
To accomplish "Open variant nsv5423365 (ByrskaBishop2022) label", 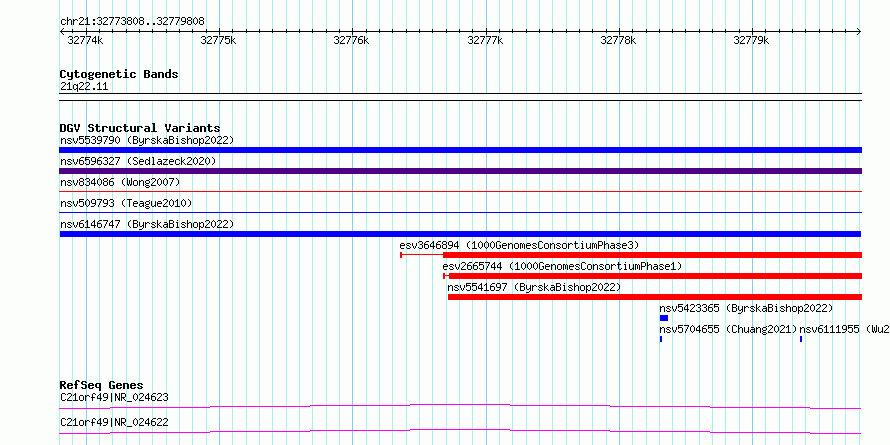I will click(x=746, y=308).
